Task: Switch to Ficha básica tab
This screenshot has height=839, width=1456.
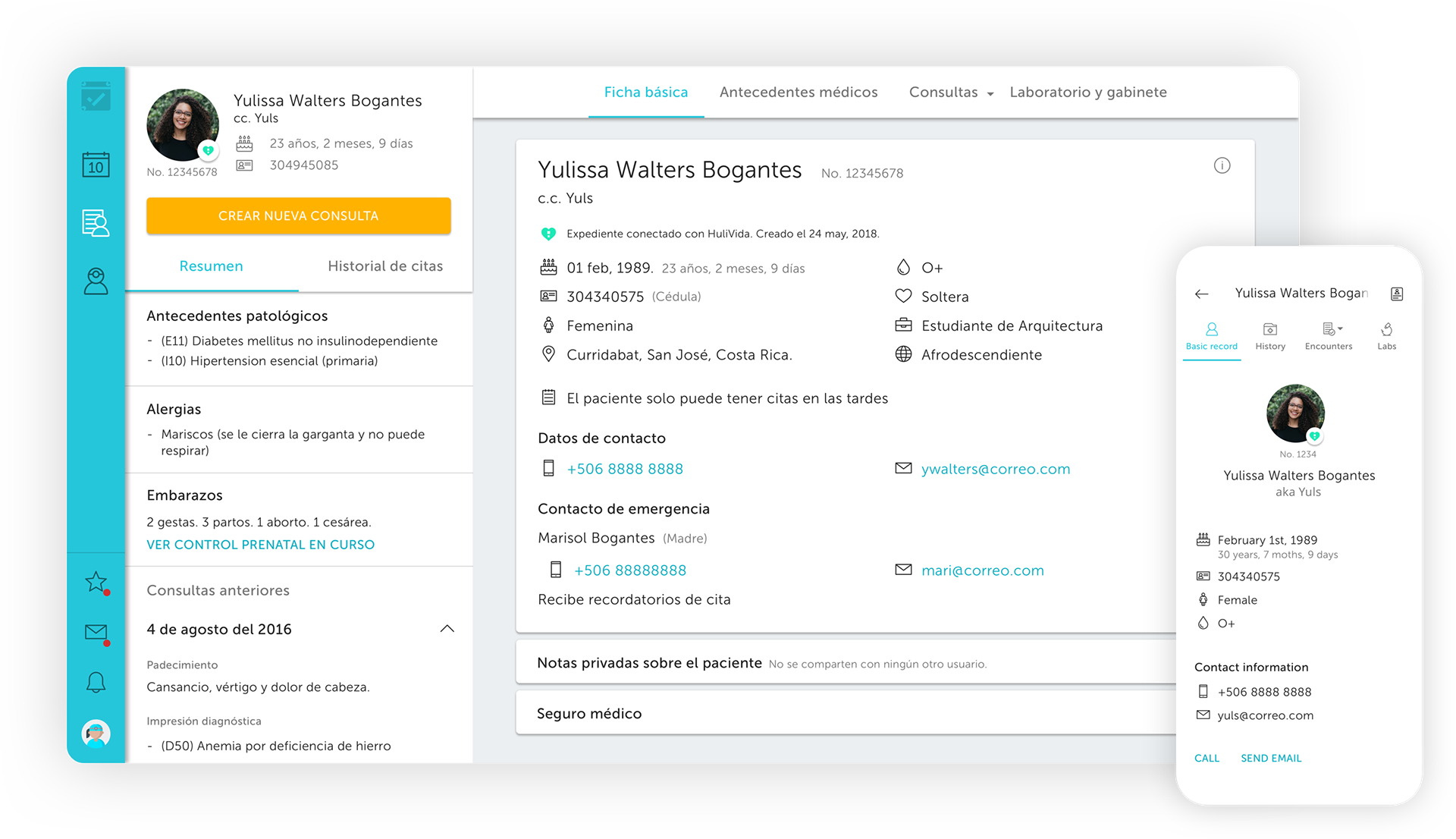Action: click(x=646, y=93)
